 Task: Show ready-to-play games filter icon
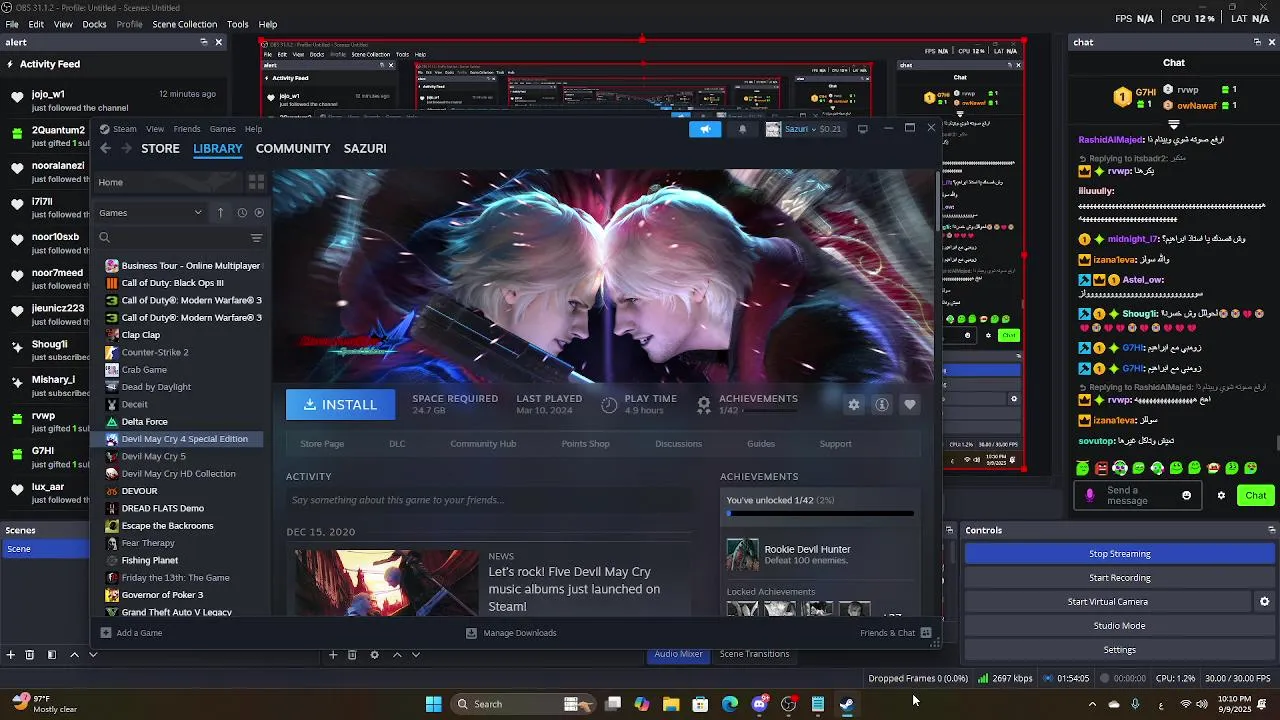click(259, 213)
